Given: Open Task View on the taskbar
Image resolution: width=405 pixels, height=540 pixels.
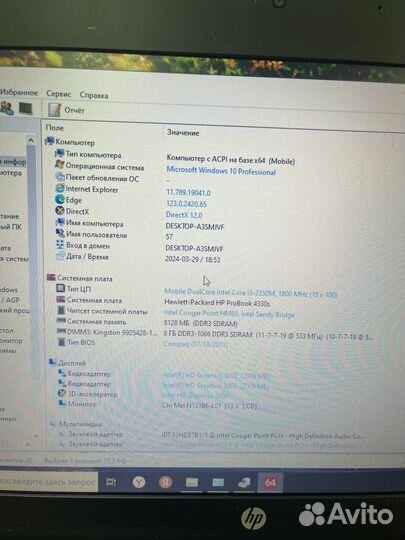Looking at the screenshot, I should pyautogui.click(x=111, y=482).
